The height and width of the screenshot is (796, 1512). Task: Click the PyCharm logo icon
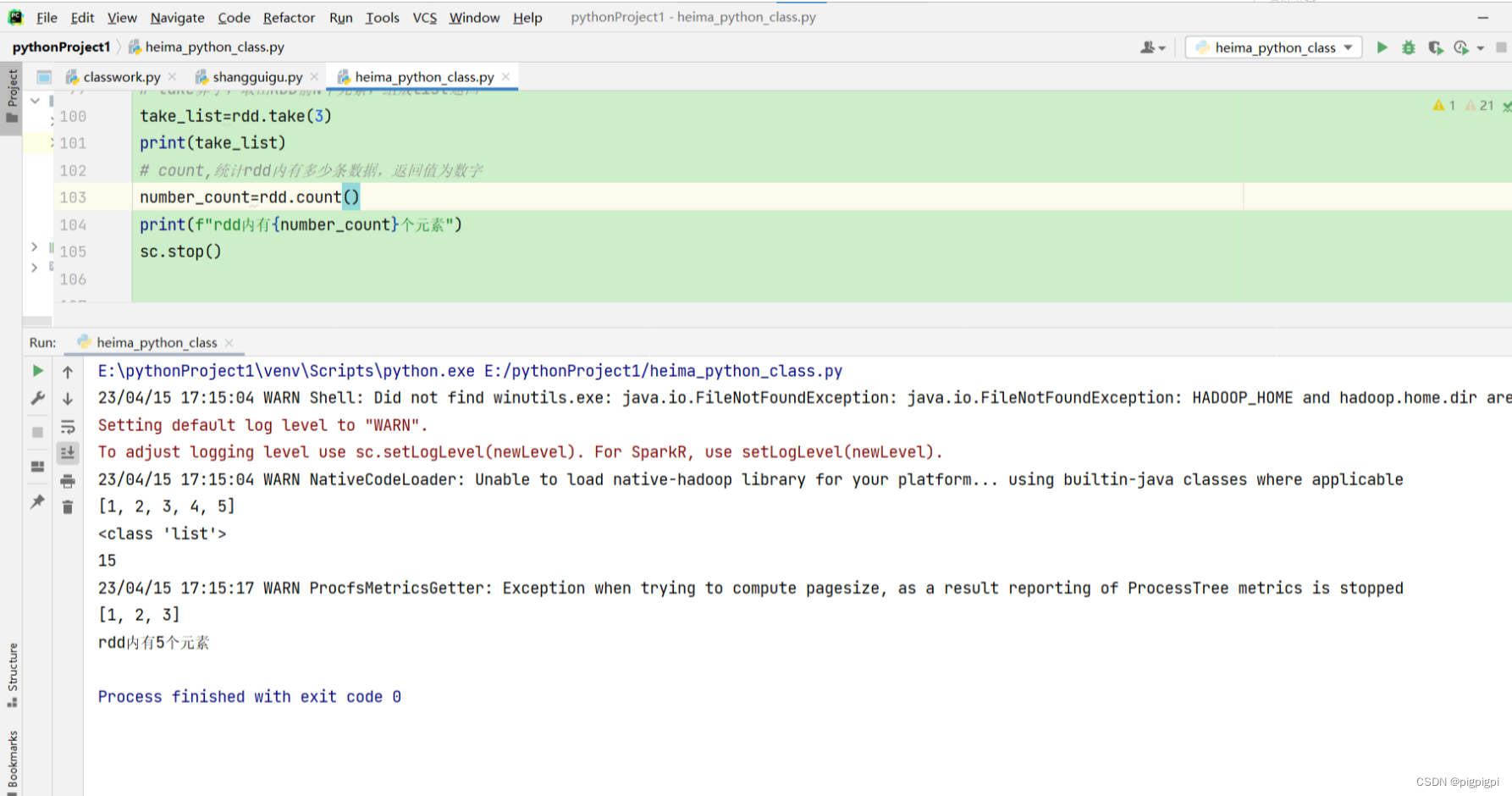(x=15, y=17)
